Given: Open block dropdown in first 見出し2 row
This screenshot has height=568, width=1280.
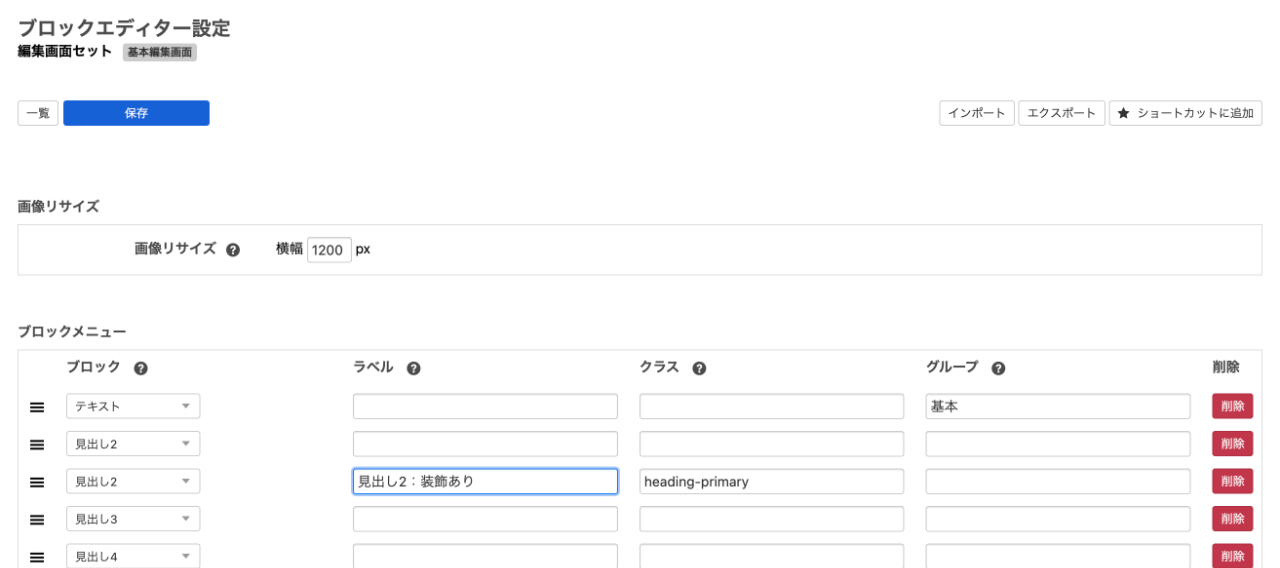Looking at the screenshot, I should click(x=133, y=444).
